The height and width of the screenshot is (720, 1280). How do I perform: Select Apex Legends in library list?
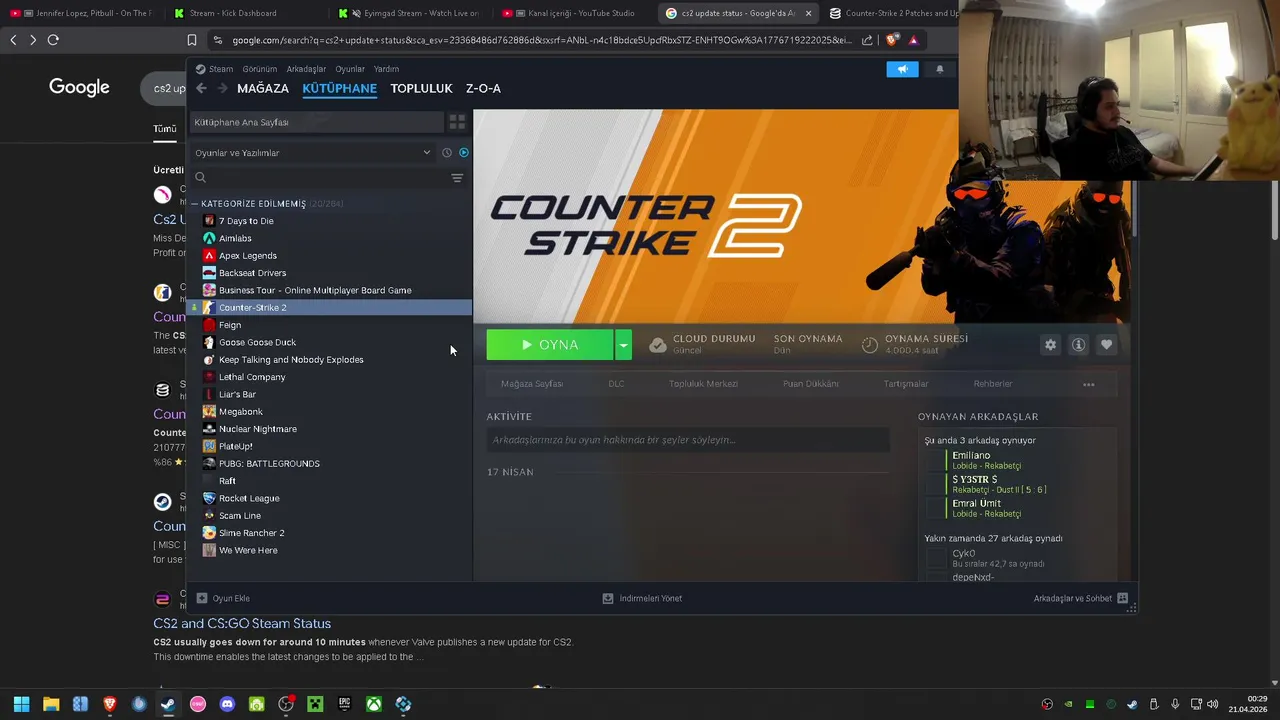[x=248, y=256]
